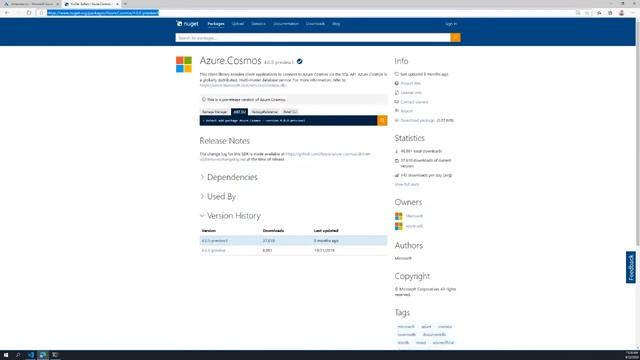This screenshot has height=360, width=640.
Task: Open the Project Site link
Action: [x=411, y=83]
